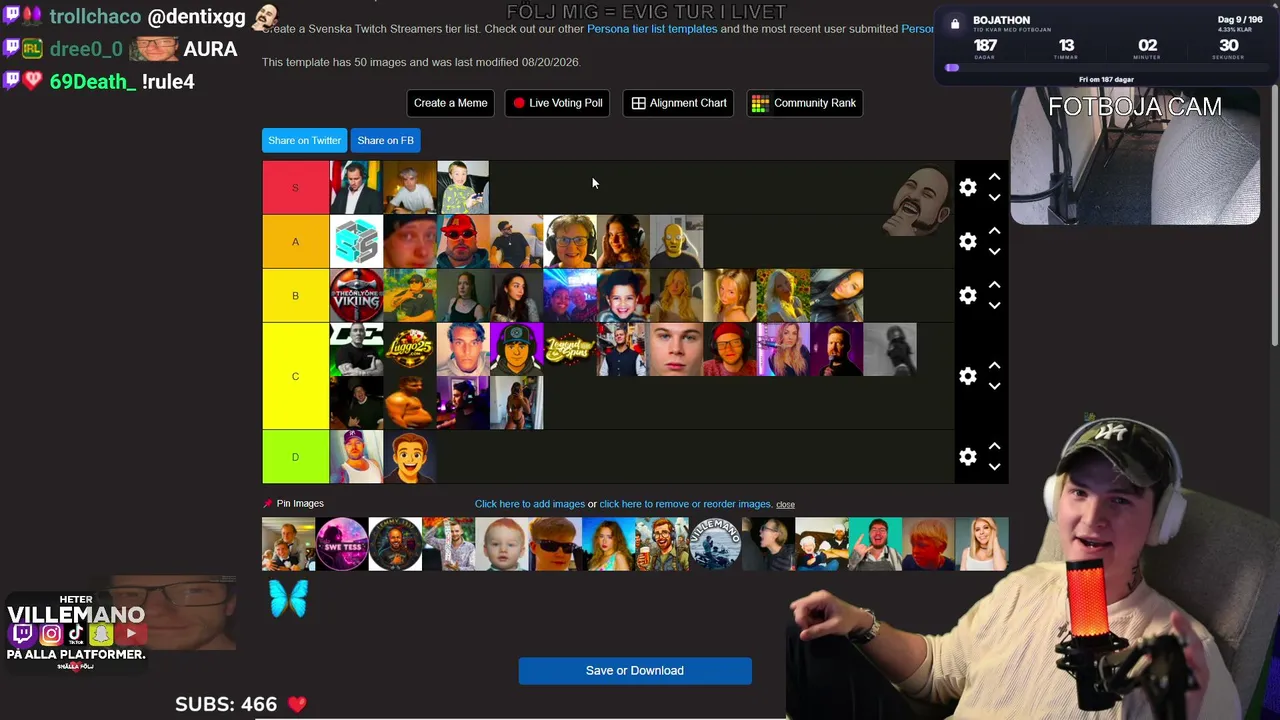Open the Alignment Chart view
The width and height of the screenshot is (1280, 720).
pos(679,103)
